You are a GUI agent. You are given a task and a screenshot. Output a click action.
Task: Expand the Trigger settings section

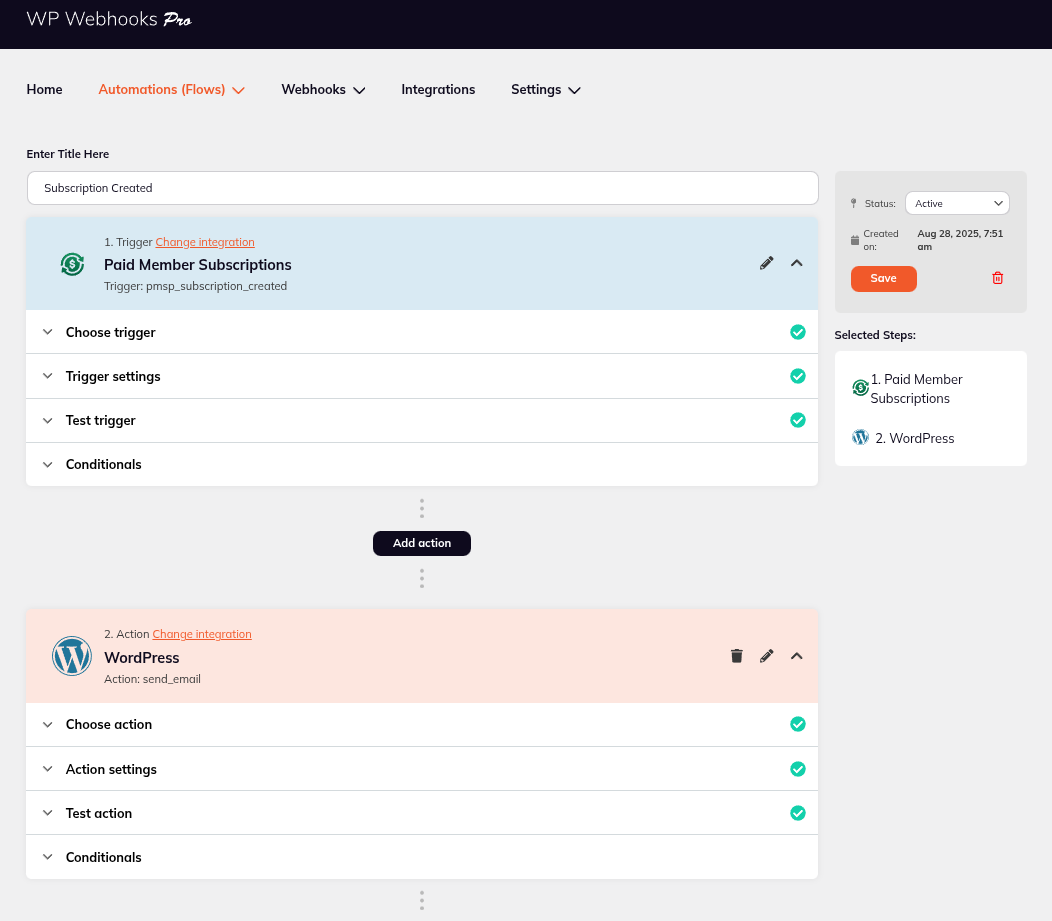(421, 376)
